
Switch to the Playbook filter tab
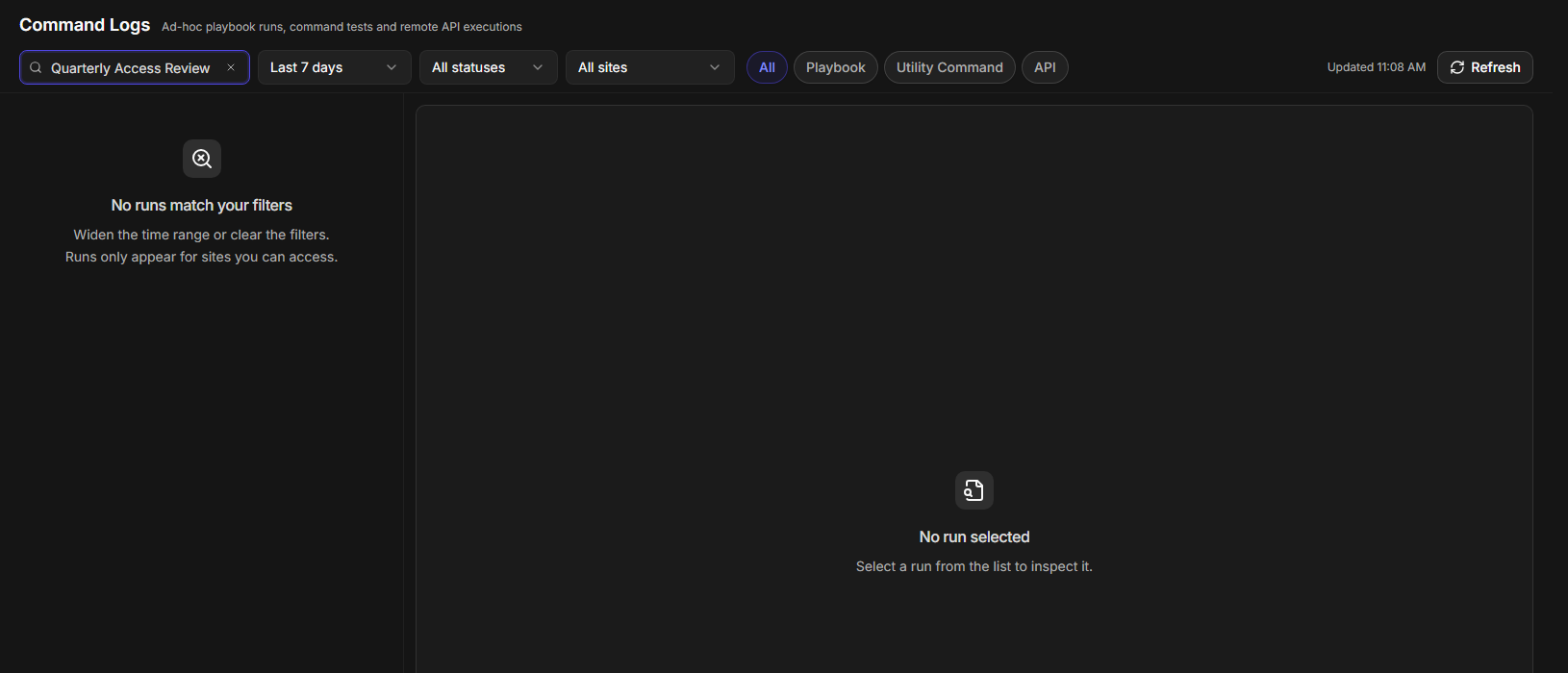tap(835, 67)
